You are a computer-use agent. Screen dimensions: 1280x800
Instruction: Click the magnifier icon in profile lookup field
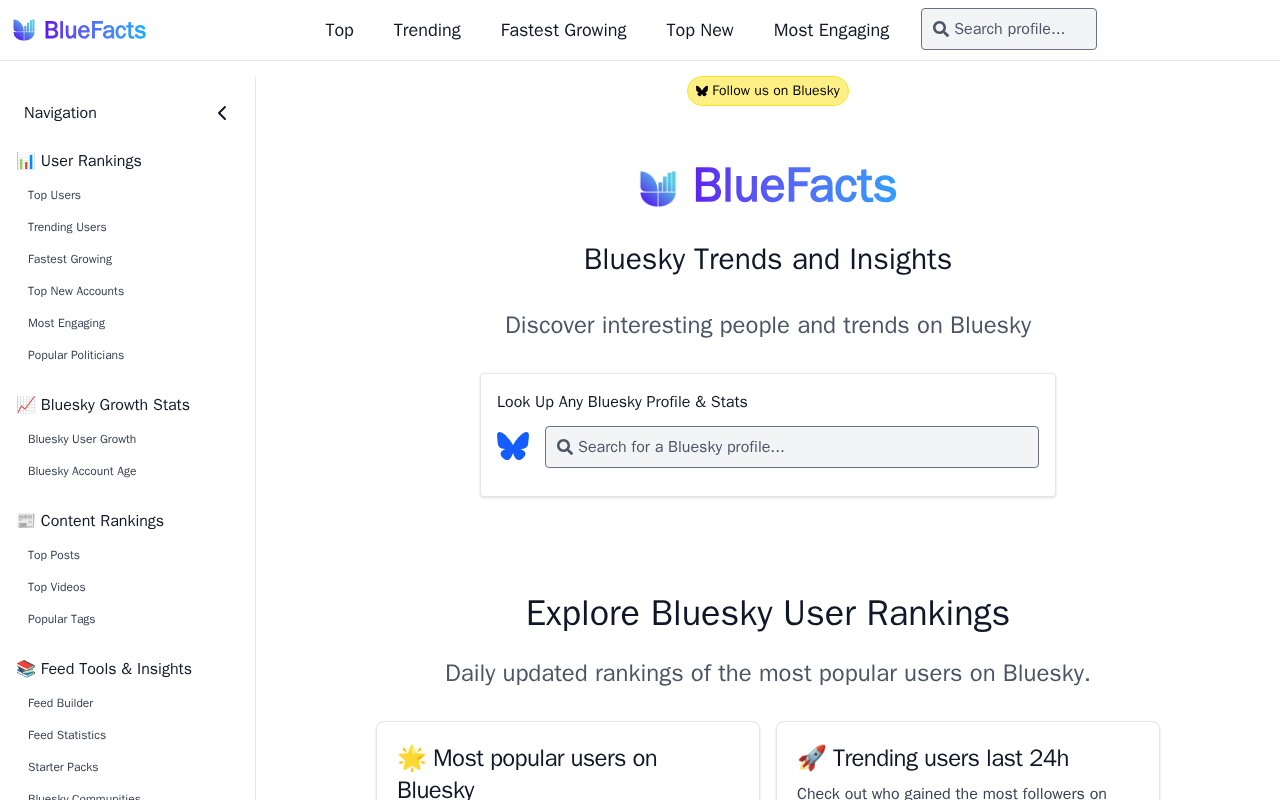[565, 447]
